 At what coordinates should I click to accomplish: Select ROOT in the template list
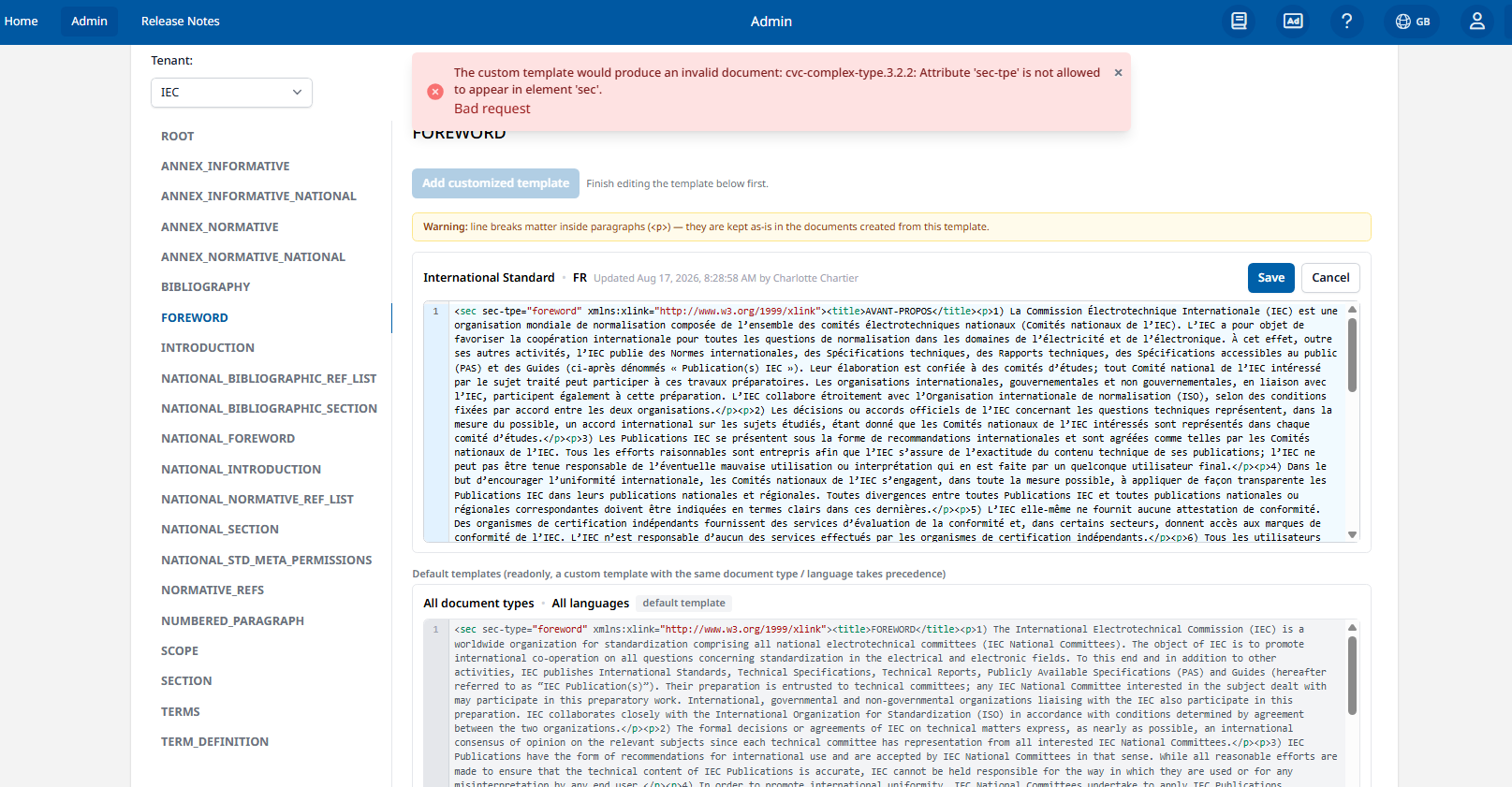[x=178, y=137]
